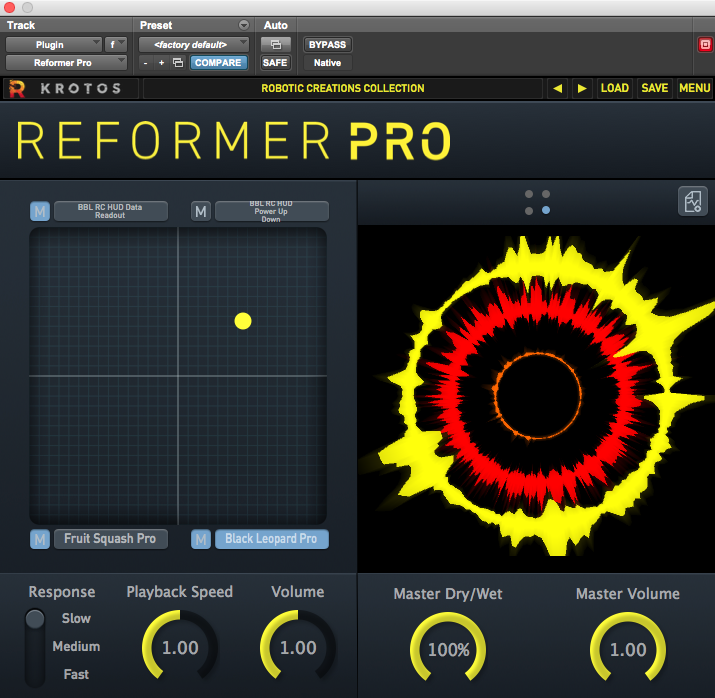Close the plugin window with red button
Image resolution: width=715 pixels, height=698 pixels.
(9, 7)
